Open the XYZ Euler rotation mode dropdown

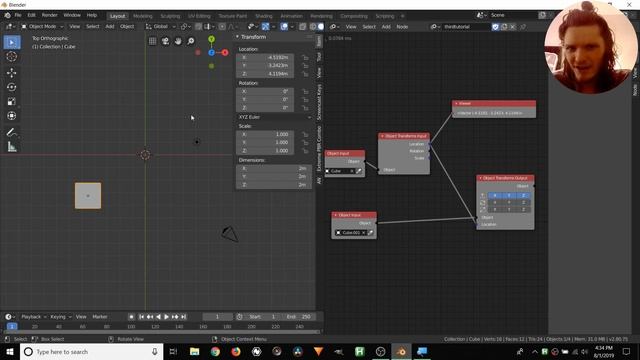click(274, 117)
